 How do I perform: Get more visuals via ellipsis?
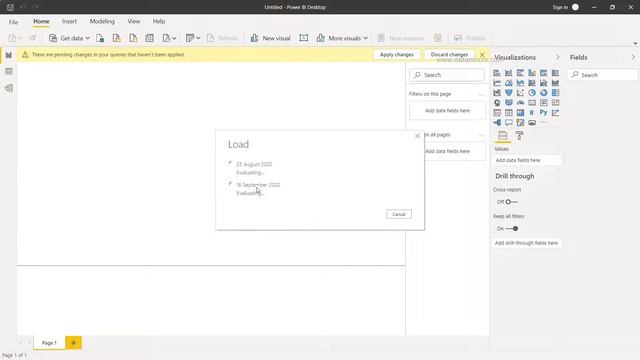point(544,122)
